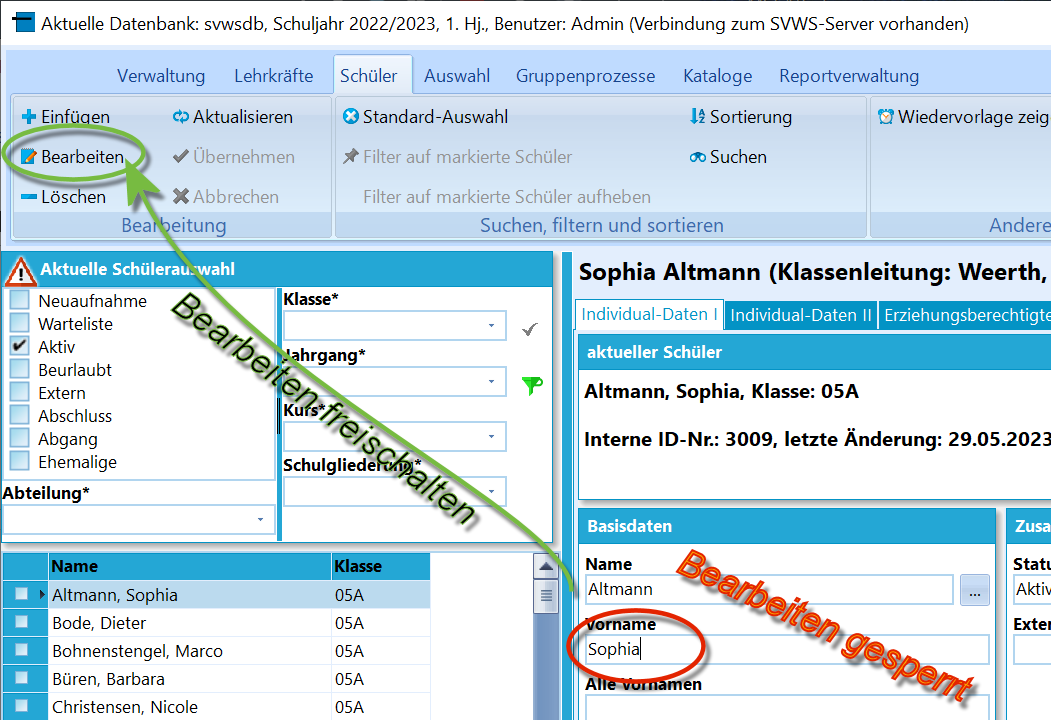Viewport: 1051px width, 720px height.
Task: Click the scroll-up arrow of student list
Action: (546, 567)
